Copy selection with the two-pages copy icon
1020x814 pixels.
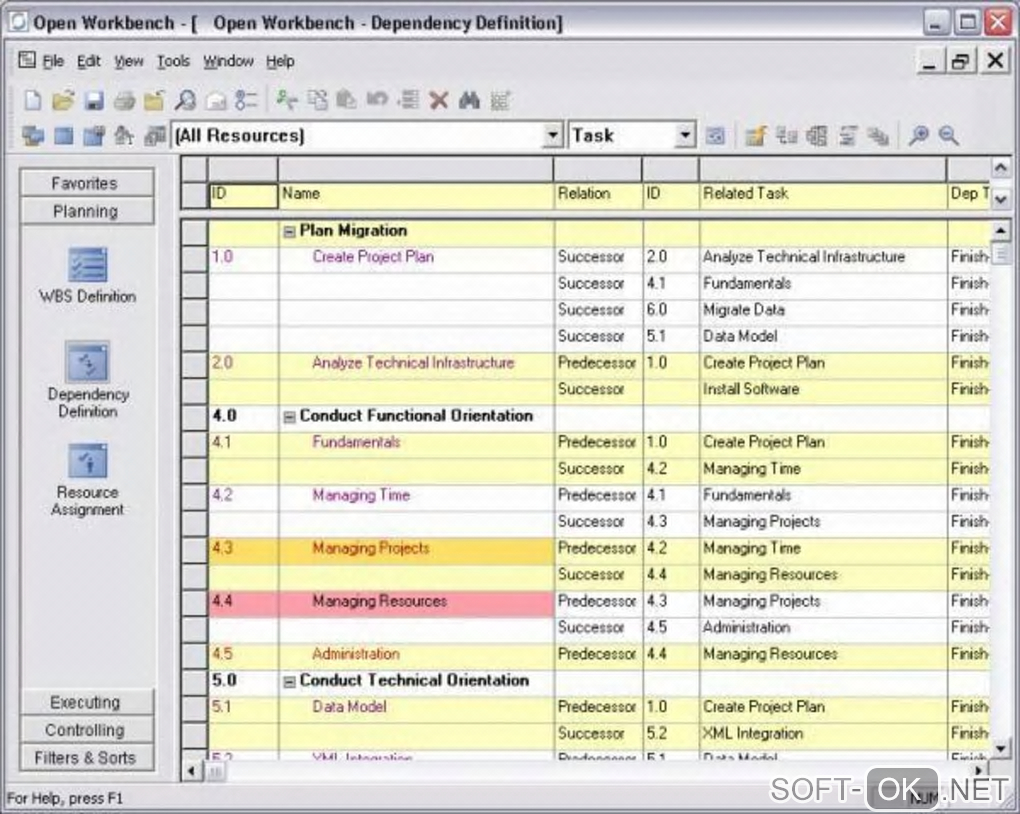317,100
